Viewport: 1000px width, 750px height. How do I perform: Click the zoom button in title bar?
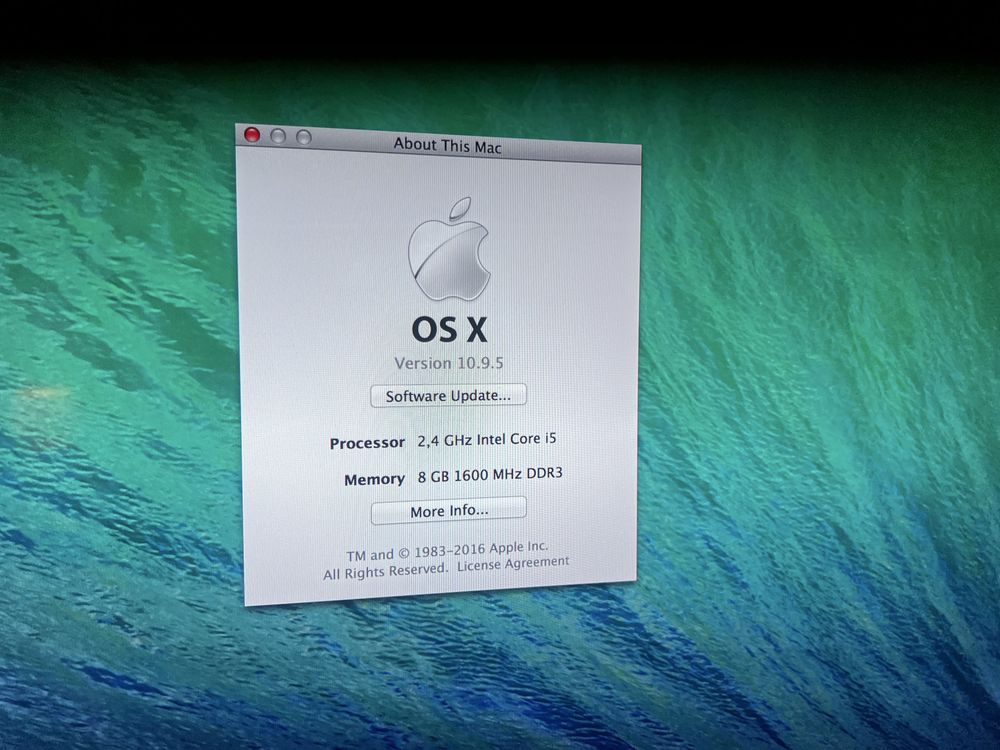point(304,137)
